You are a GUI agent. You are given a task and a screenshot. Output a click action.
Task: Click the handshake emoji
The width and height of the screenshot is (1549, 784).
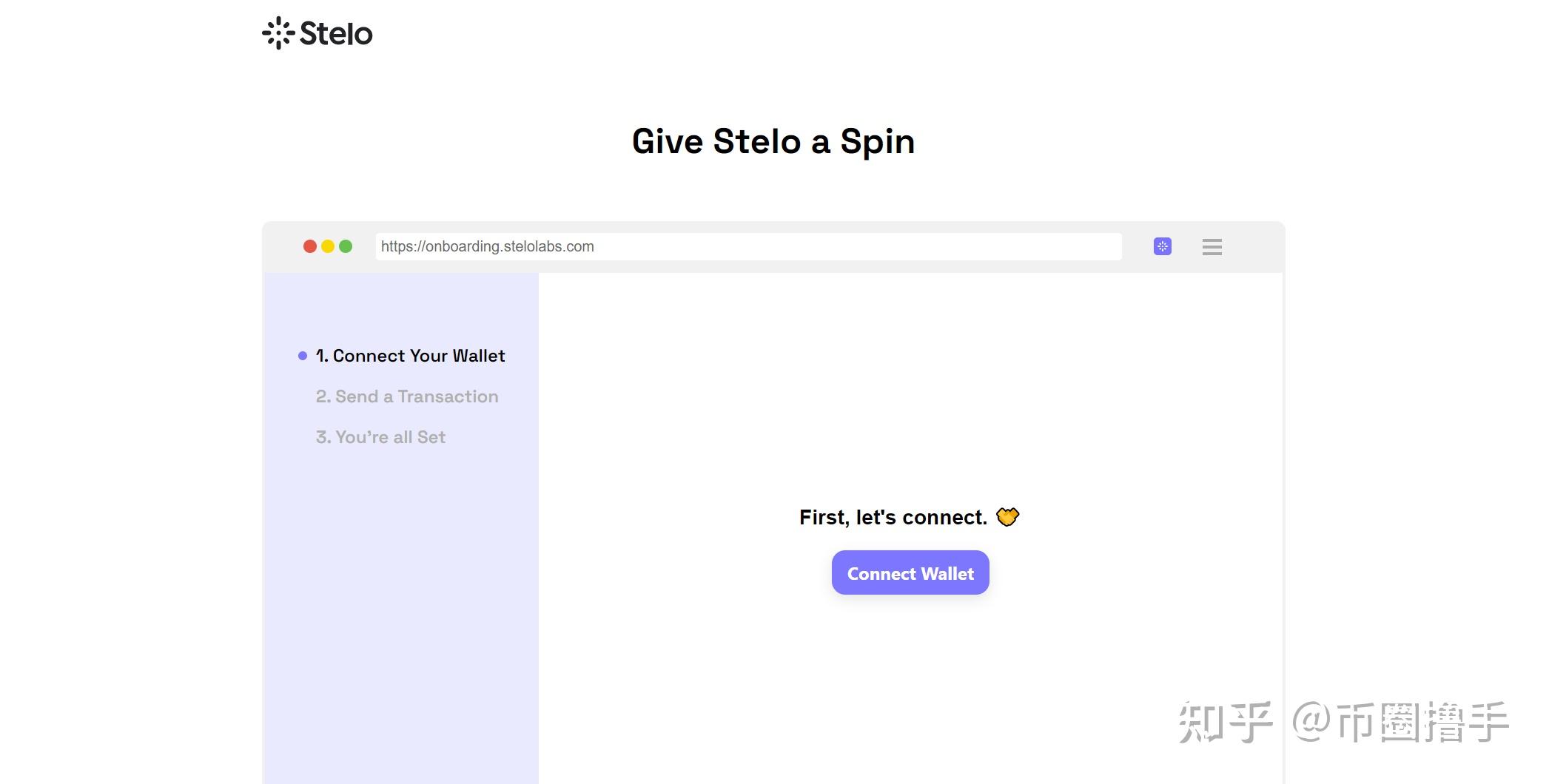pyautogui.click(x=1007, y=517)
